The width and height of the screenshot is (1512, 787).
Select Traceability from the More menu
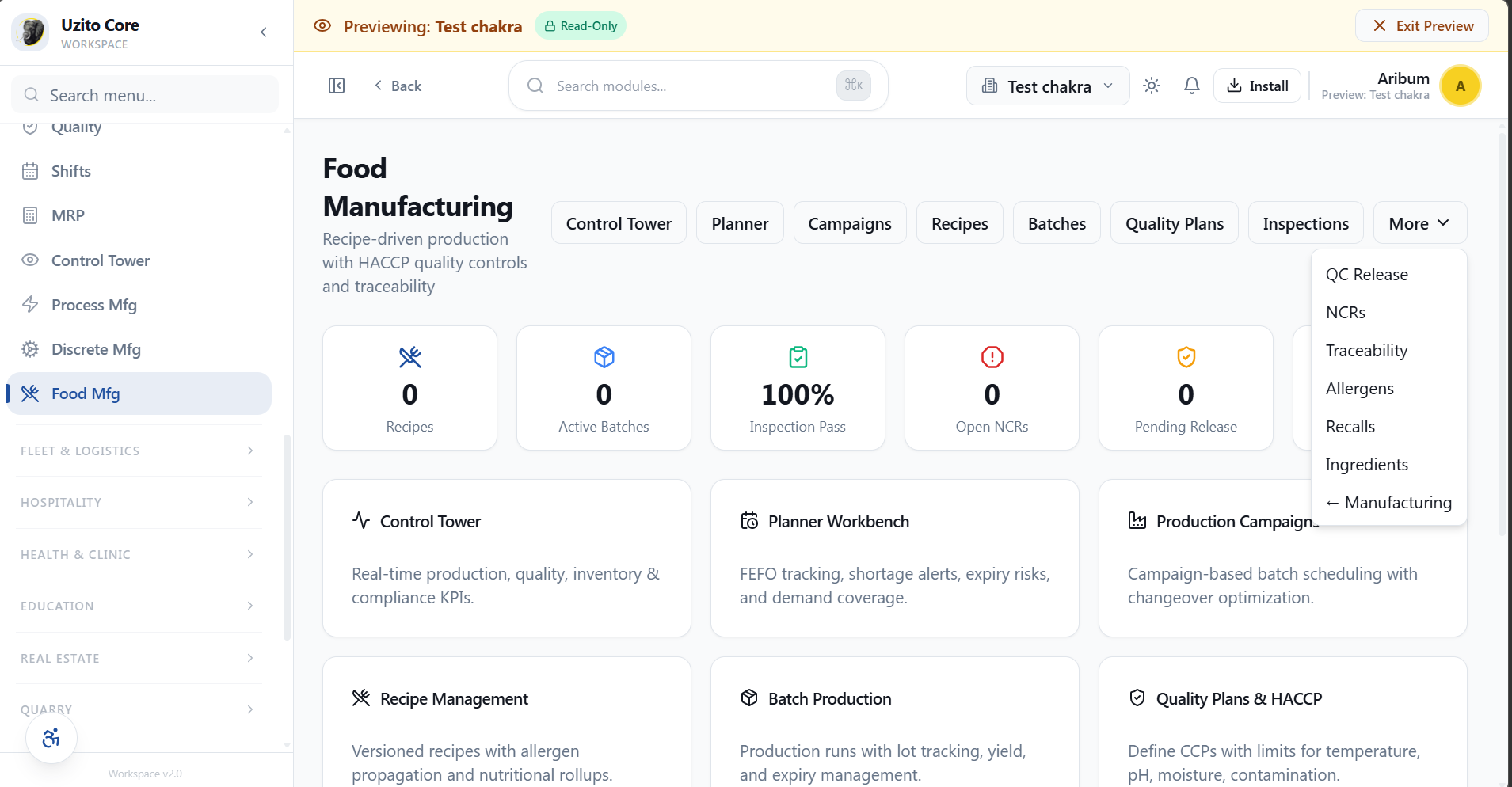[1366, 351]
